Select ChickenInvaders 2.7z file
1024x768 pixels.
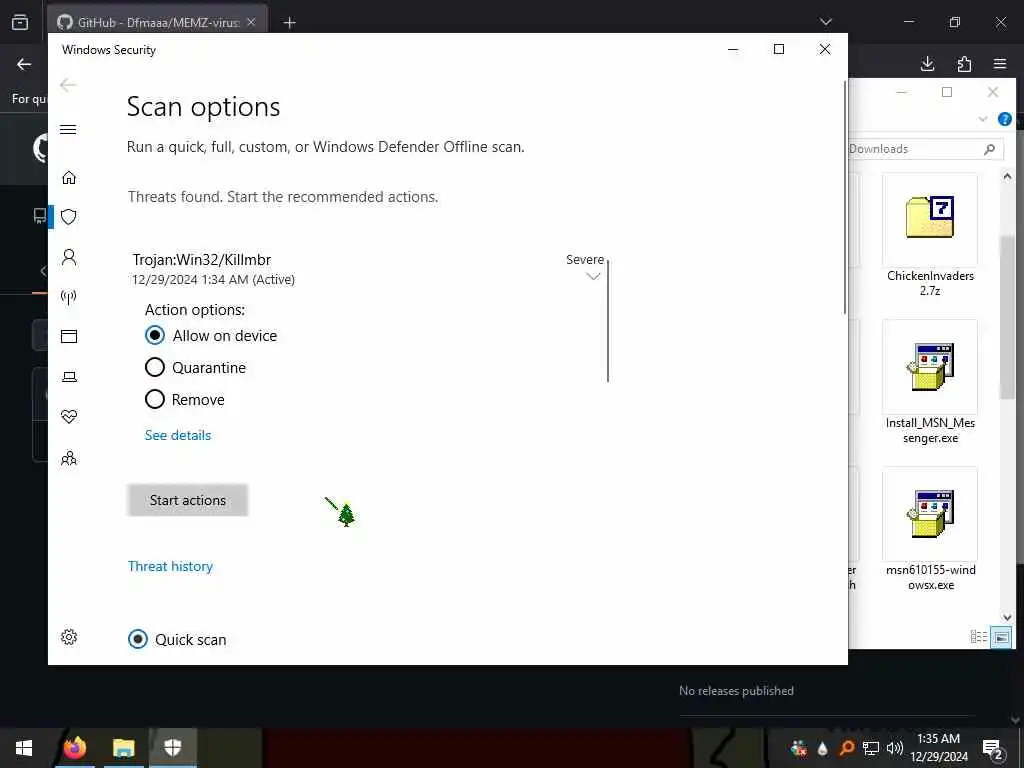930,236
